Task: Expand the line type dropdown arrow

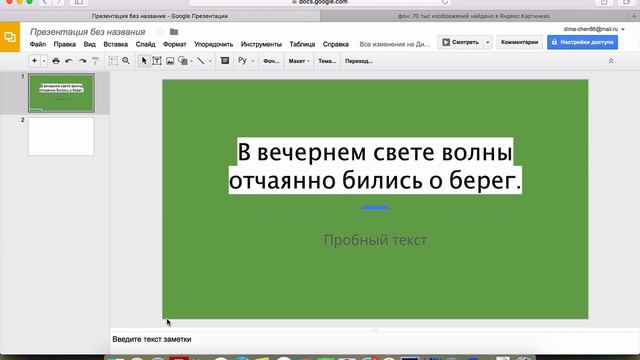Action: 210,61
